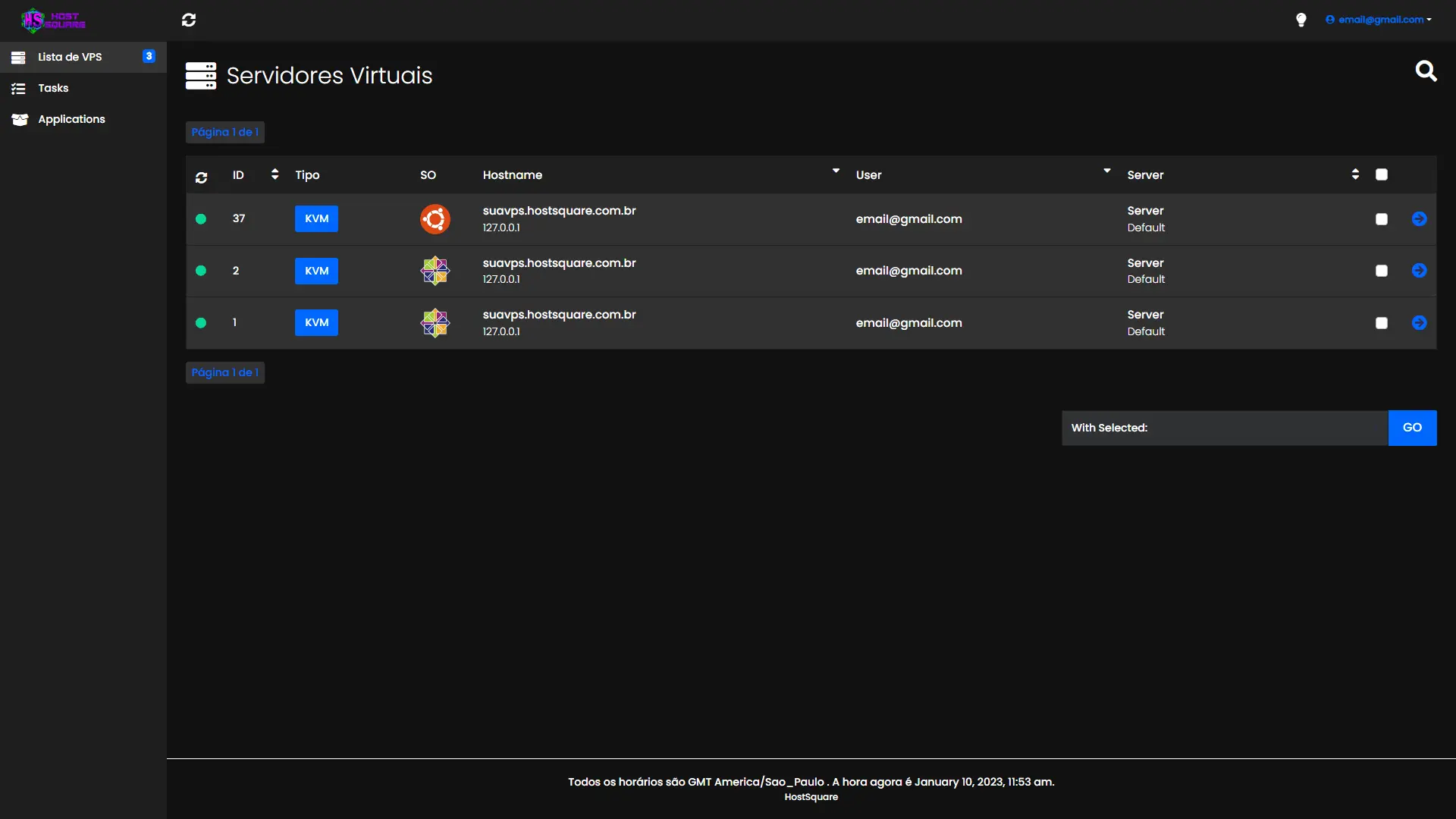Check the select-all checkbox in table header

tap(1381, 175)
